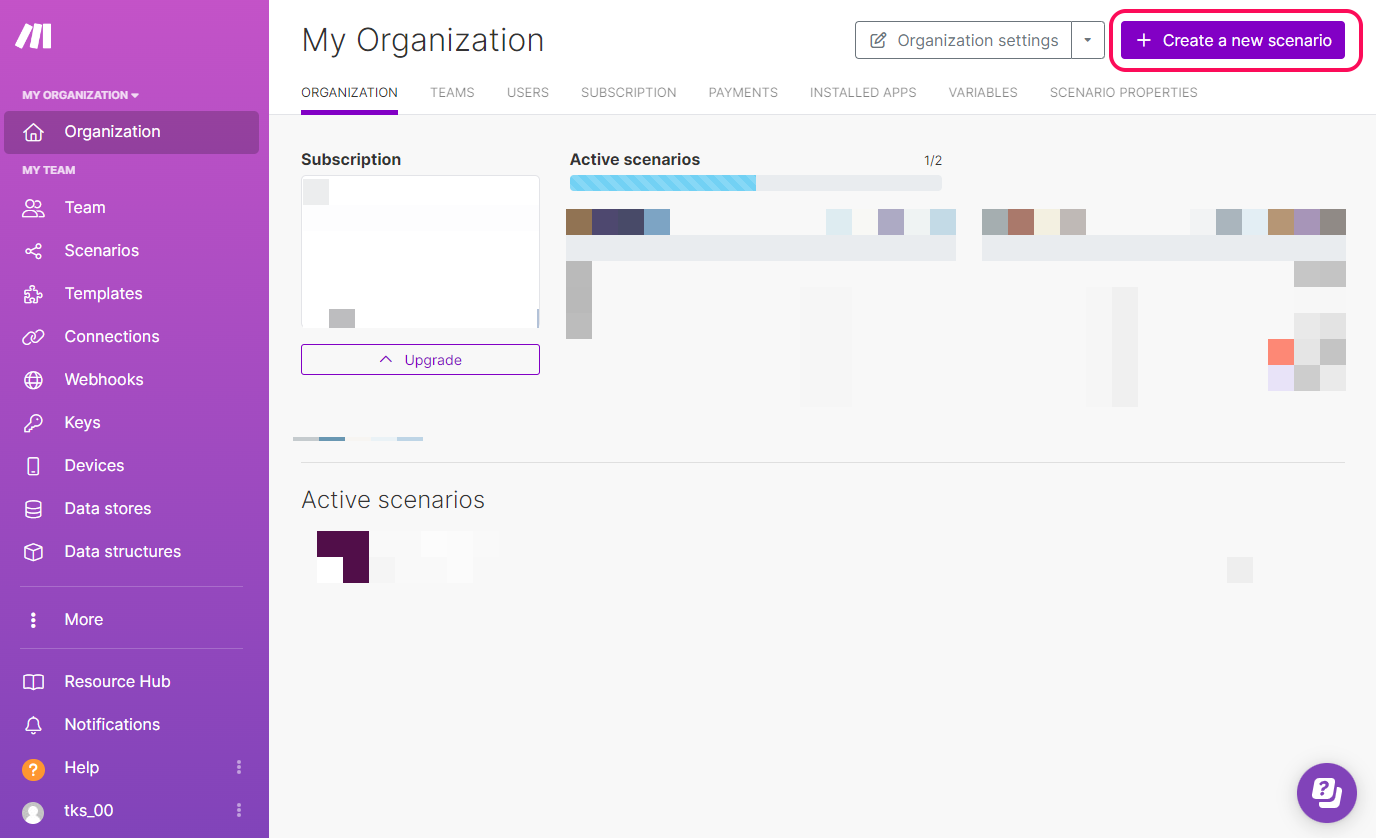Viewport: 1376px width, 838px height.
Task: Click the More three-dots icon
Action: [34, 620]
